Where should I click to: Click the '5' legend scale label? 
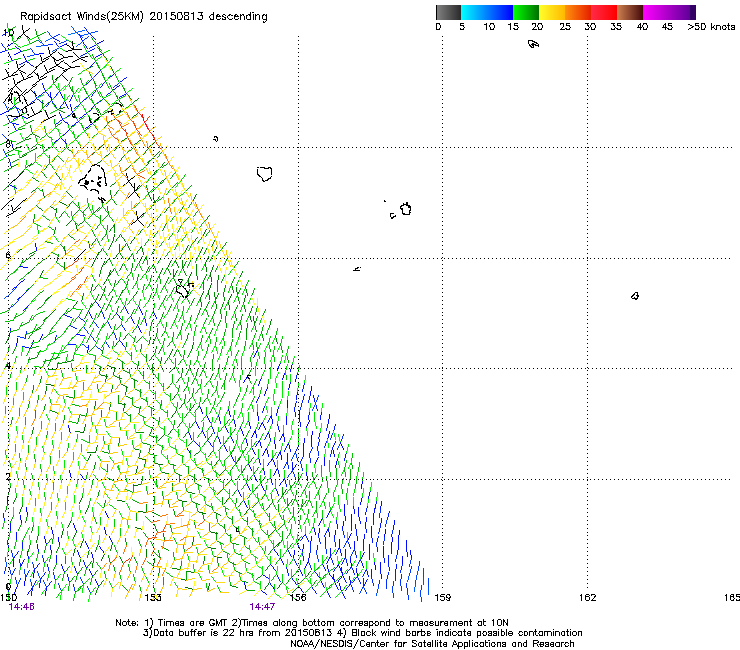[462, 27]
